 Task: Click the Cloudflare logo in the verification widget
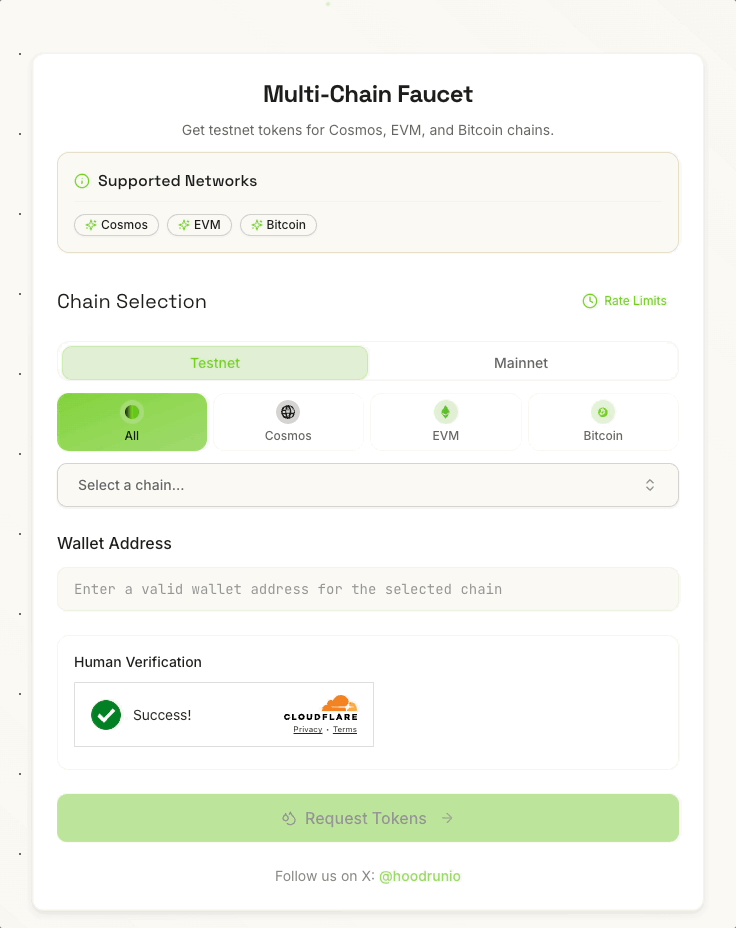[x=321, y=710]
